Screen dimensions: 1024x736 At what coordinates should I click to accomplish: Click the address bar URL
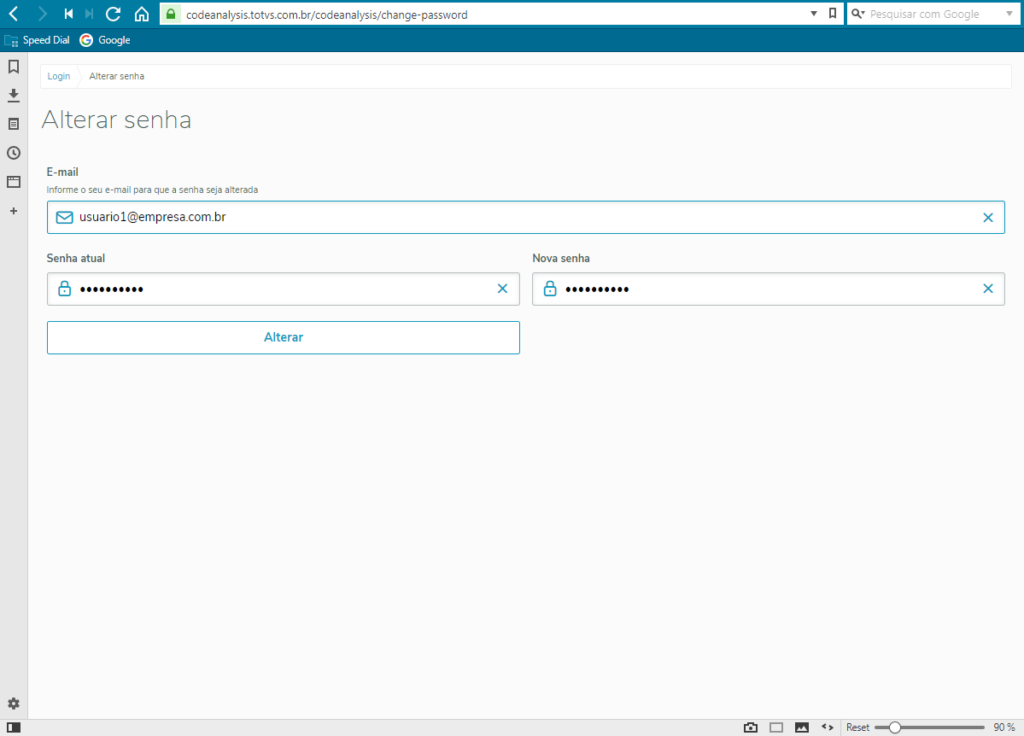click(x=327, y=14)
